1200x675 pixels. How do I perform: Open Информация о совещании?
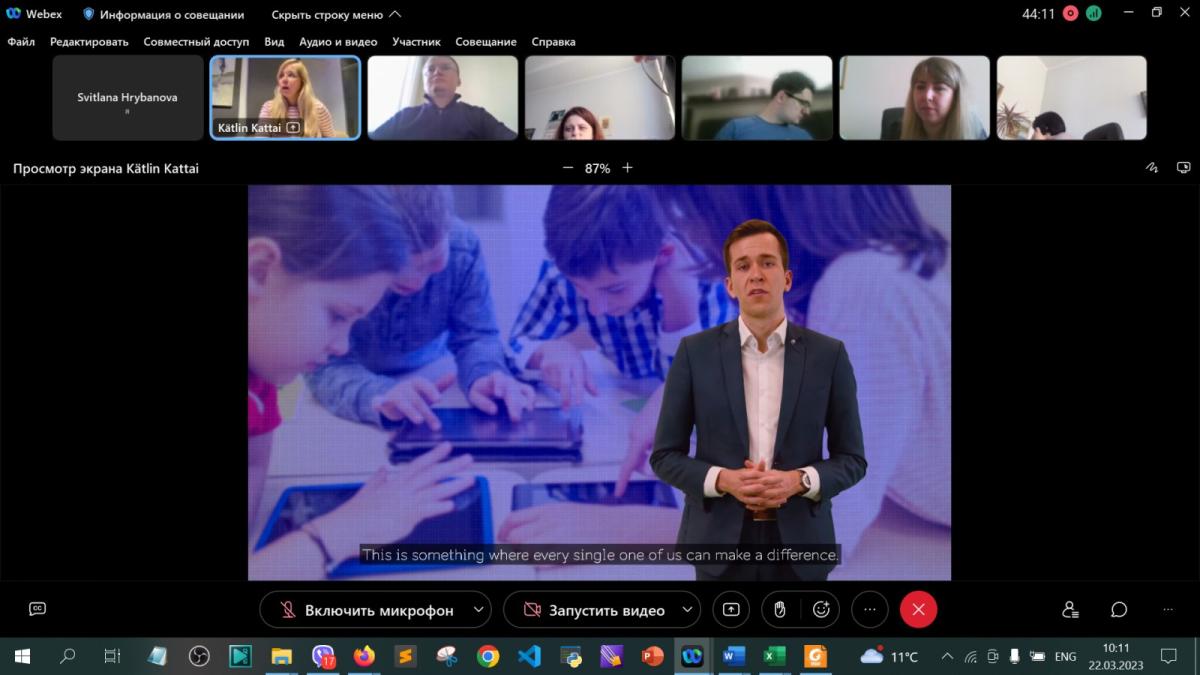pos(163,15)
